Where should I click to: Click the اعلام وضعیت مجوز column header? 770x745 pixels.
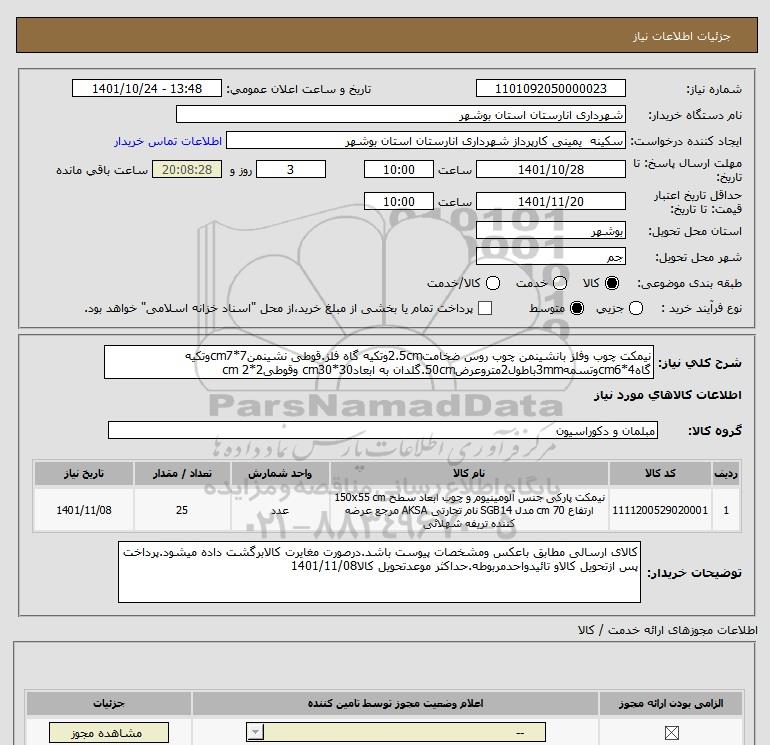pos(395,703)
